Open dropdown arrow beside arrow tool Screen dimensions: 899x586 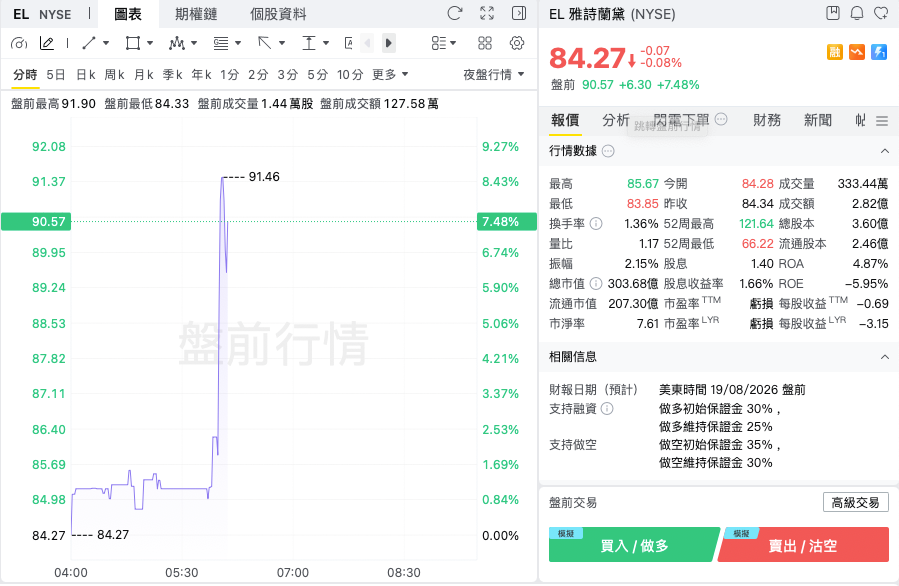[x=282, y=43]
